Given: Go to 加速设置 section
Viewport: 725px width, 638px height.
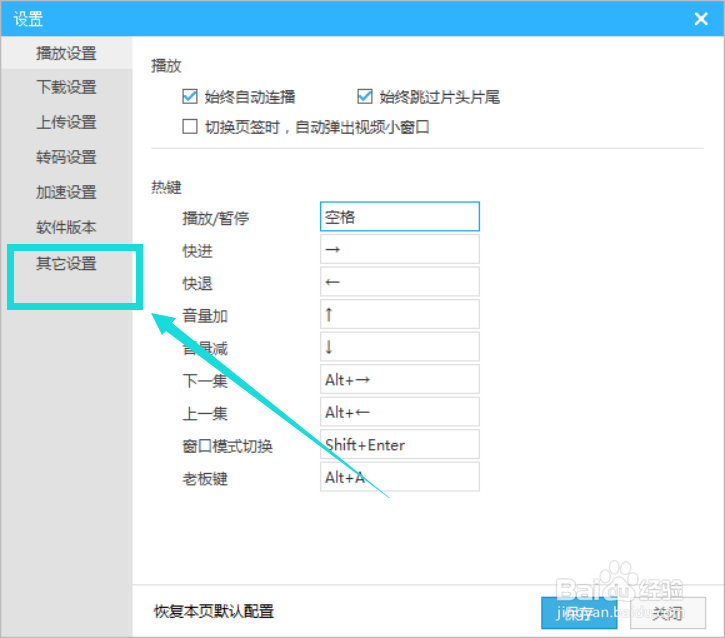Looking at the screenshot, I should 66,192.
